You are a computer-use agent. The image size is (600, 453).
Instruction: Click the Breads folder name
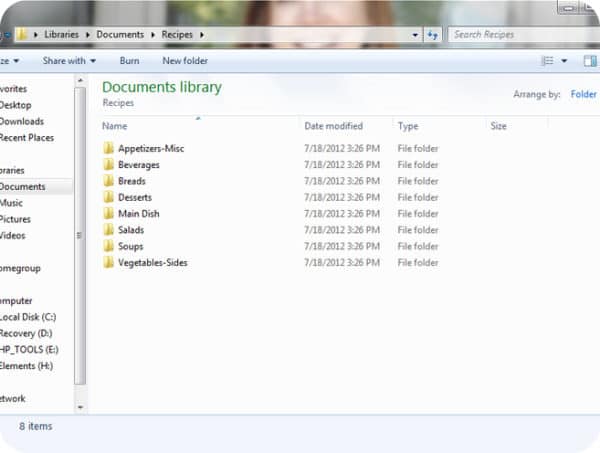132,181
